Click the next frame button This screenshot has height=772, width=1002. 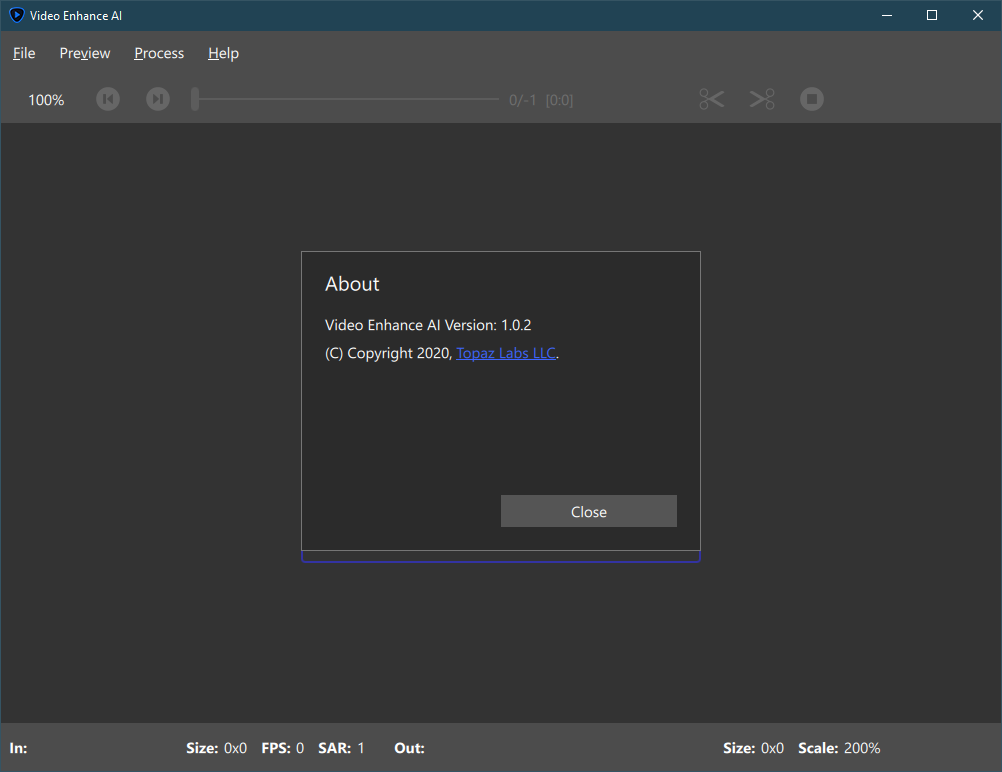pyautogui.click(x=158, y=99)
